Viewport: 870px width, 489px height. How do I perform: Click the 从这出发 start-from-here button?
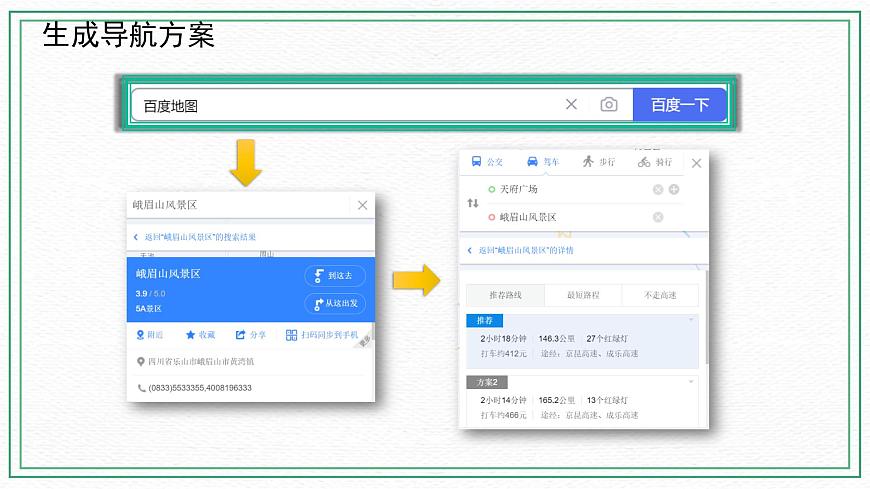(335, 303)
